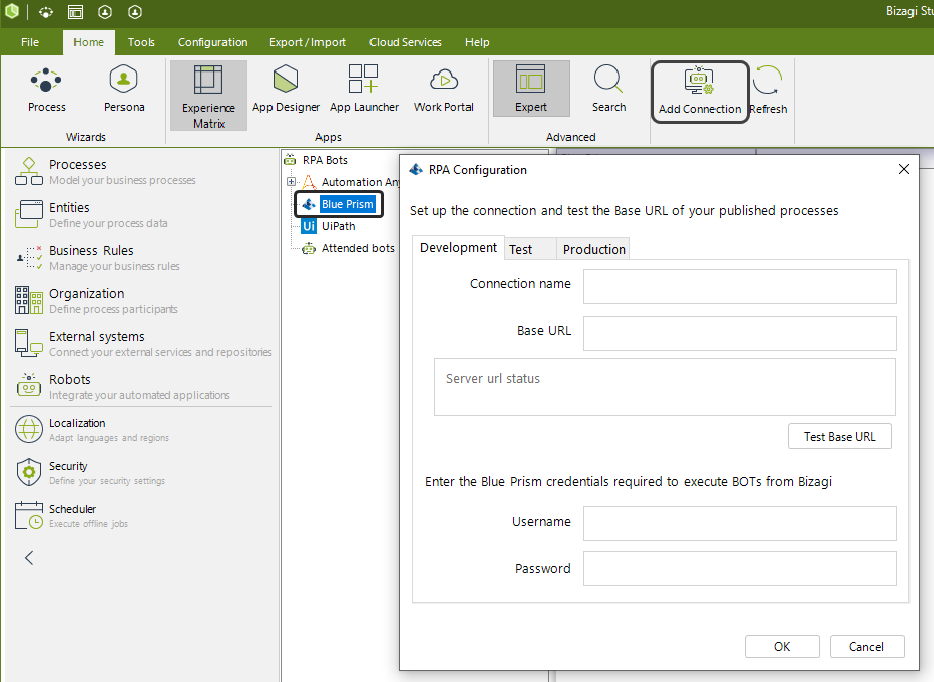The image size is (934, 682).
Task: Focus the Username field
Action: click(x=739, y=524)
